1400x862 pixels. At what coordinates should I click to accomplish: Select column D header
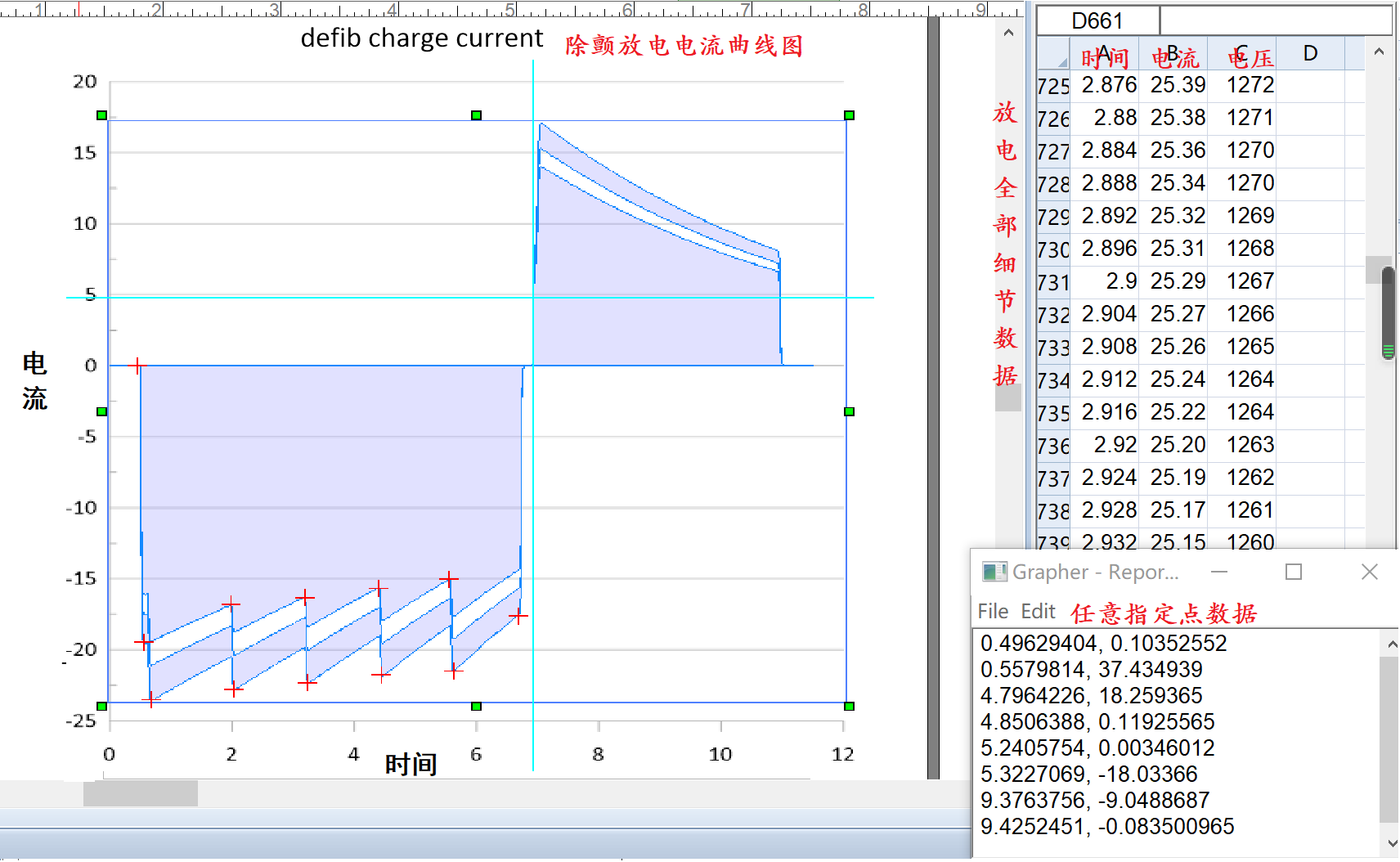1310,54
